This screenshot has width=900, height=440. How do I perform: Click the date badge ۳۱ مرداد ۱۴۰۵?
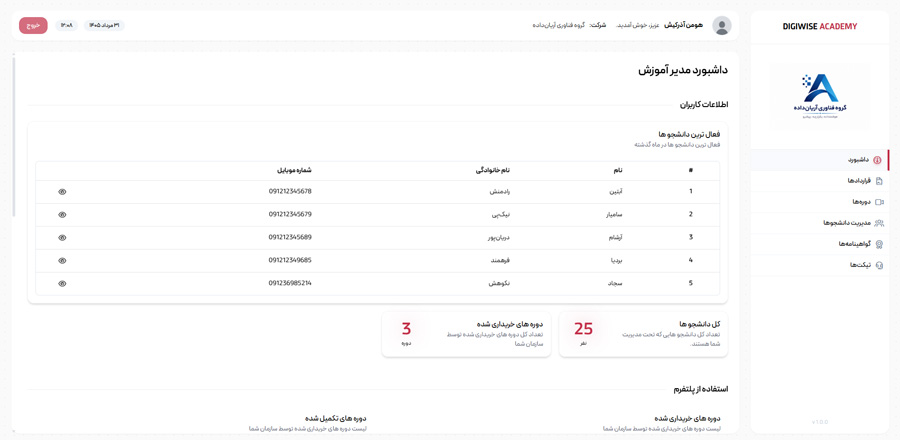point(104,25)
